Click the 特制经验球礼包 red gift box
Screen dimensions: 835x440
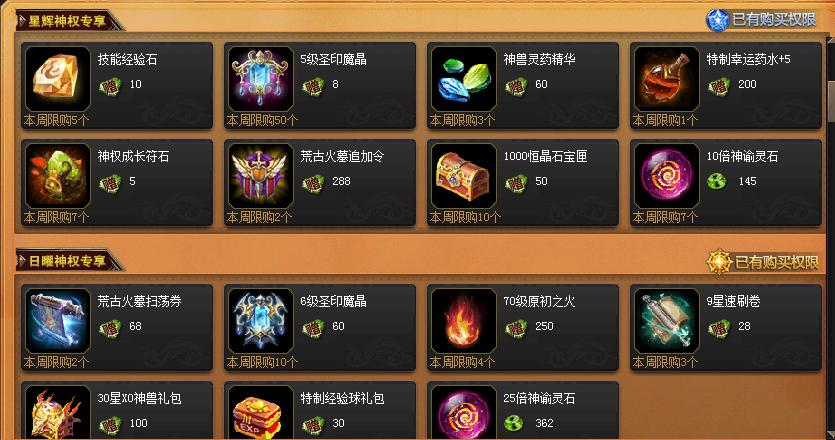261,413
